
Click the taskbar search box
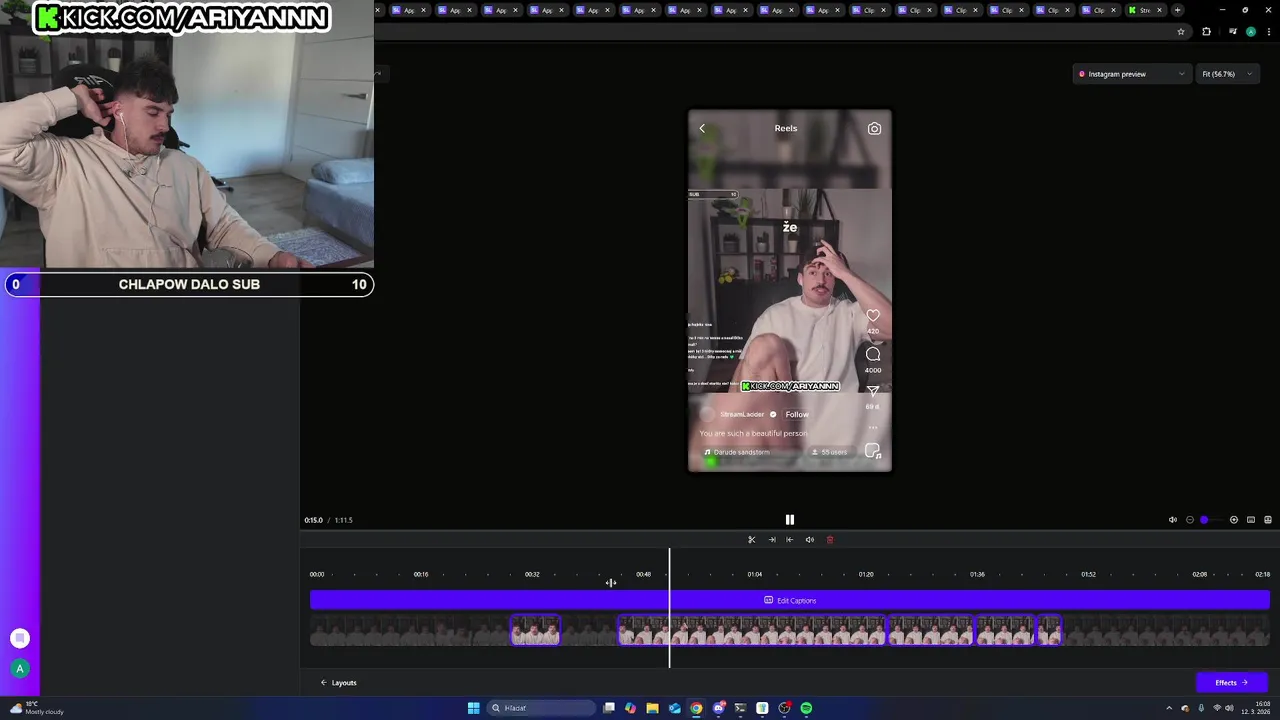coord(541,708)
